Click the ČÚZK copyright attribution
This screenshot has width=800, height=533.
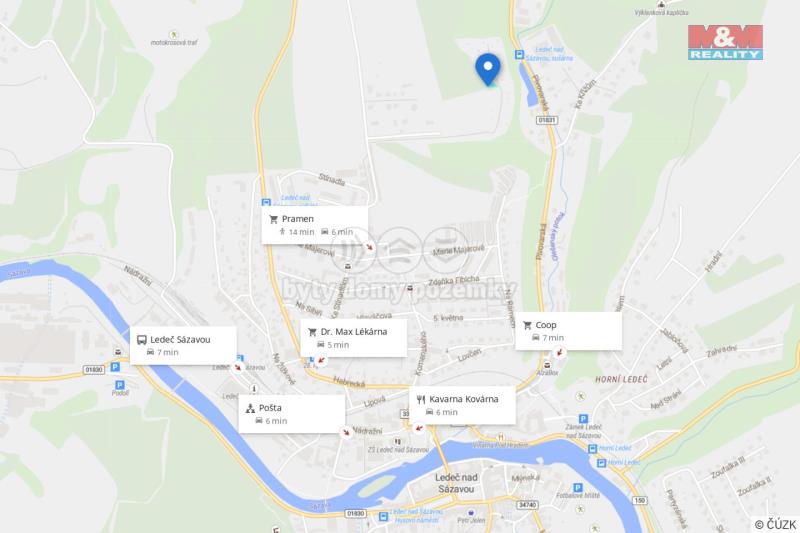[x=776, y=524]
